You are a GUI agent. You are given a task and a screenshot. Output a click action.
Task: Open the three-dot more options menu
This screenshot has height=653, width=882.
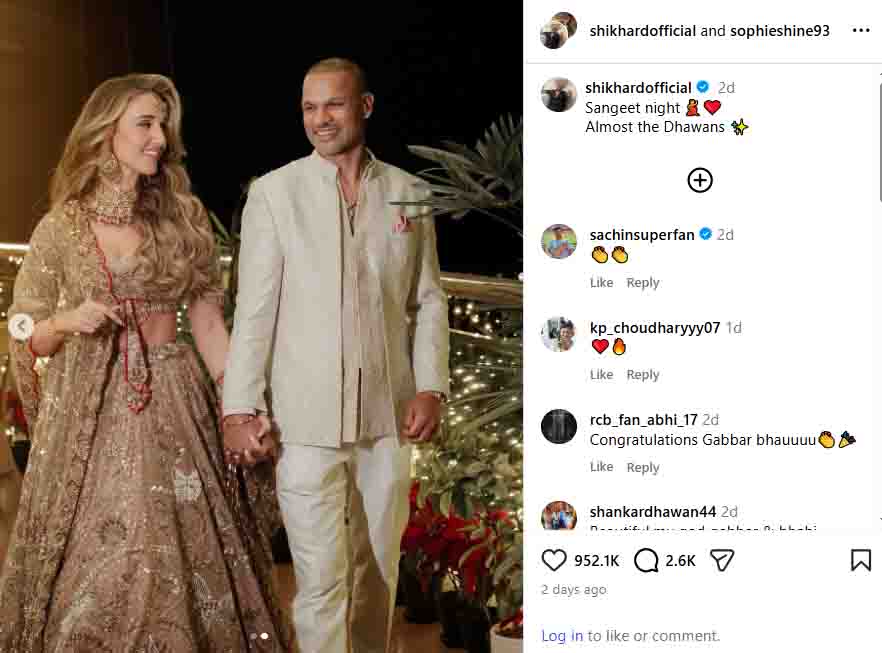coord(860,31)
